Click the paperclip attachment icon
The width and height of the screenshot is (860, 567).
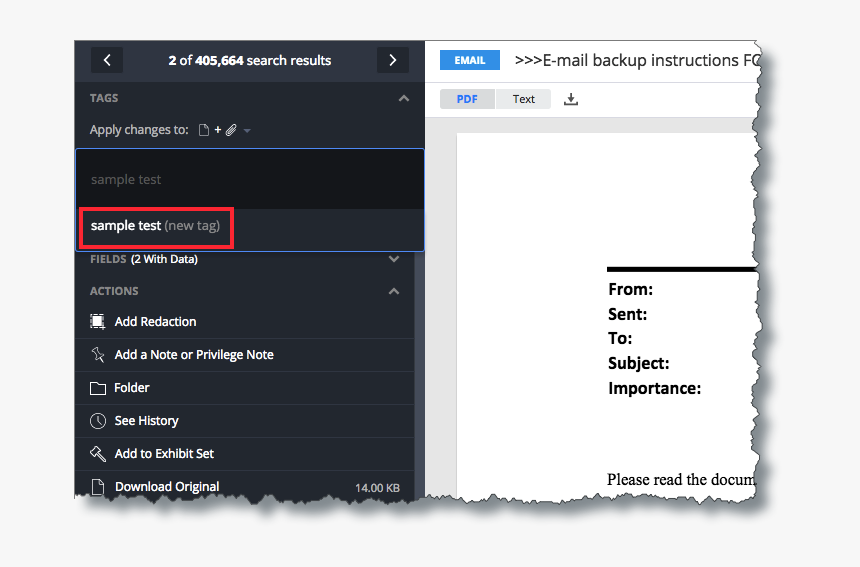(231, 130)
